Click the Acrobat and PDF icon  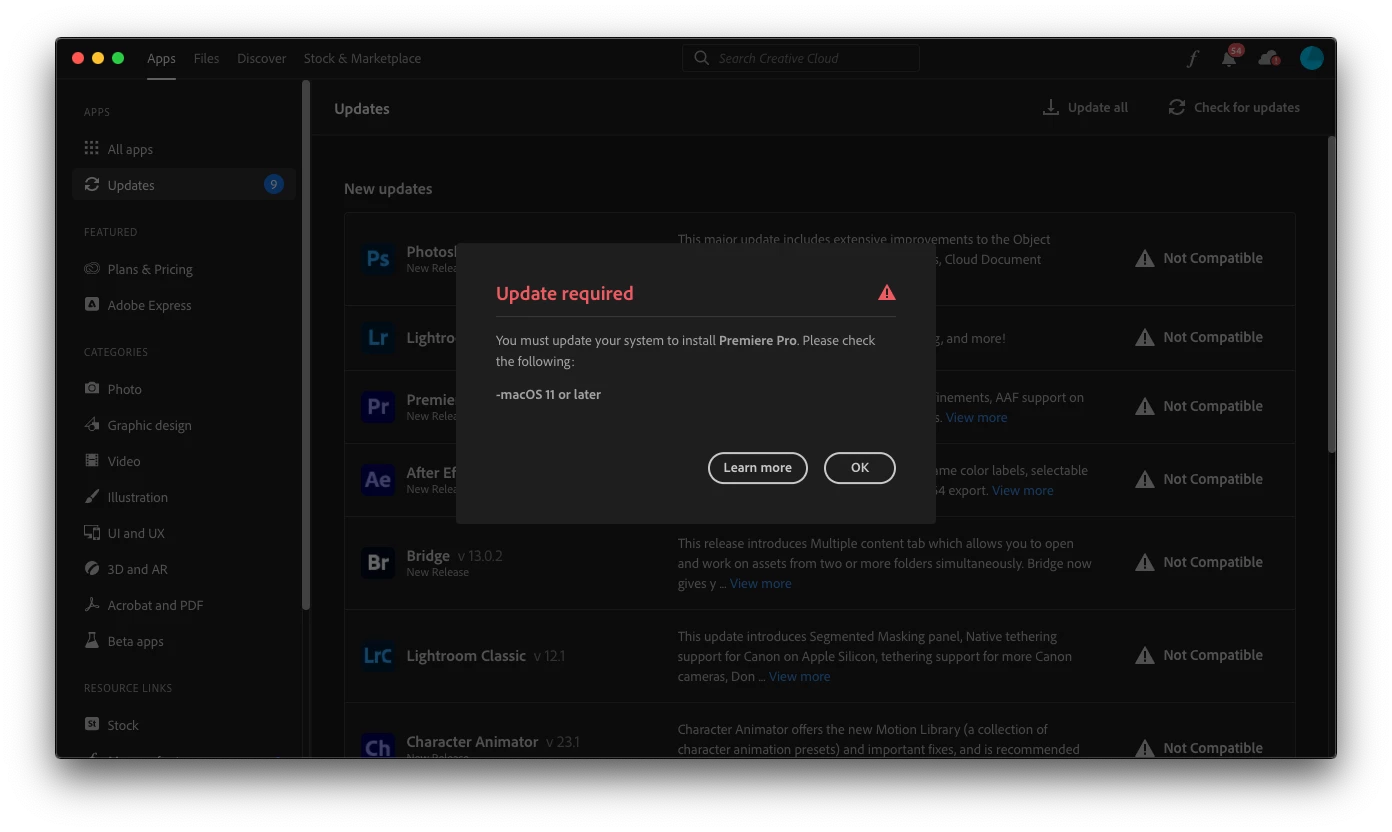point(92,604)
